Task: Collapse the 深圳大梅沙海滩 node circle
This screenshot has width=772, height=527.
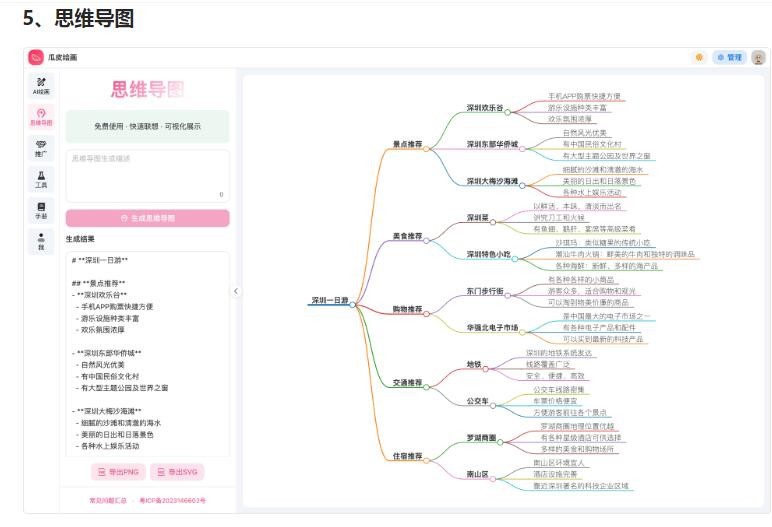Action: pos(522,186)
